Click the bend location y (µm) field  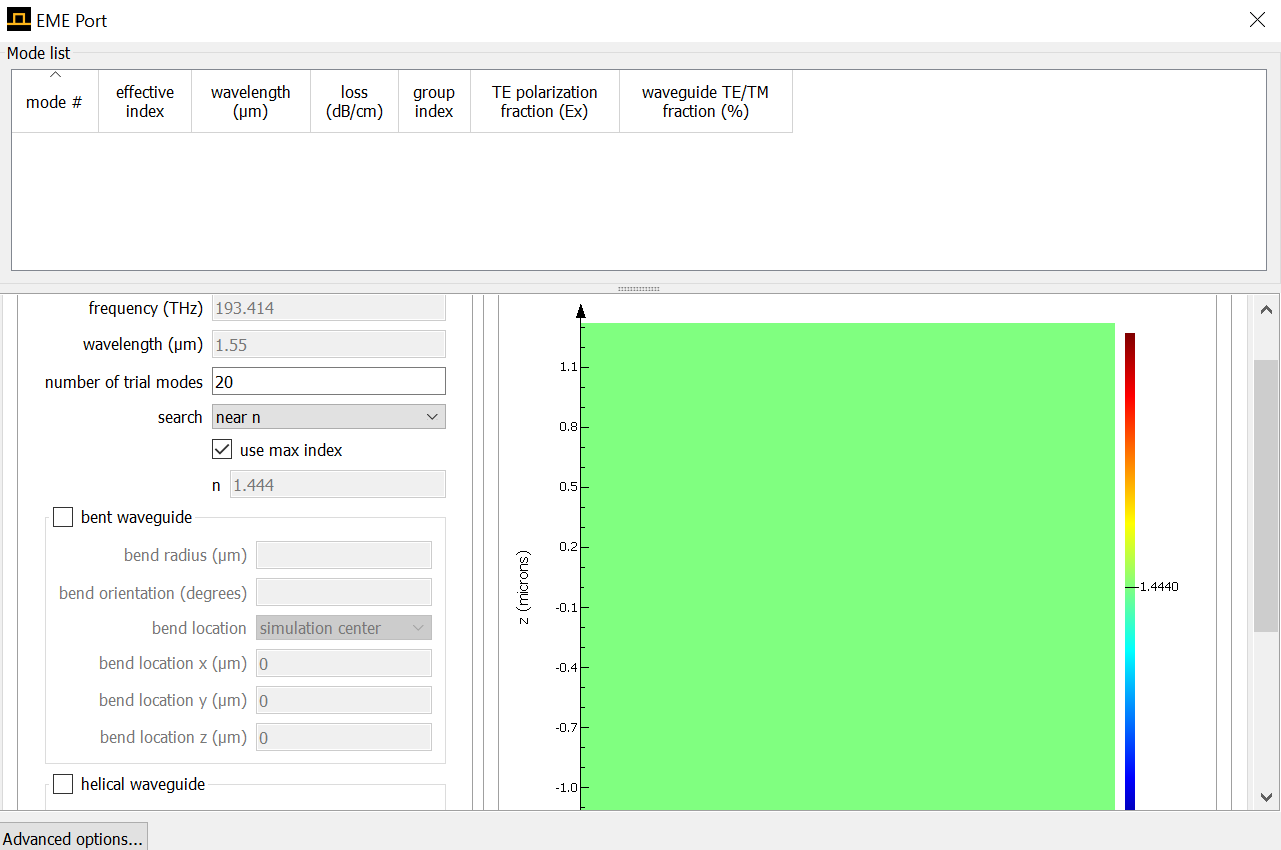(344, 700)
